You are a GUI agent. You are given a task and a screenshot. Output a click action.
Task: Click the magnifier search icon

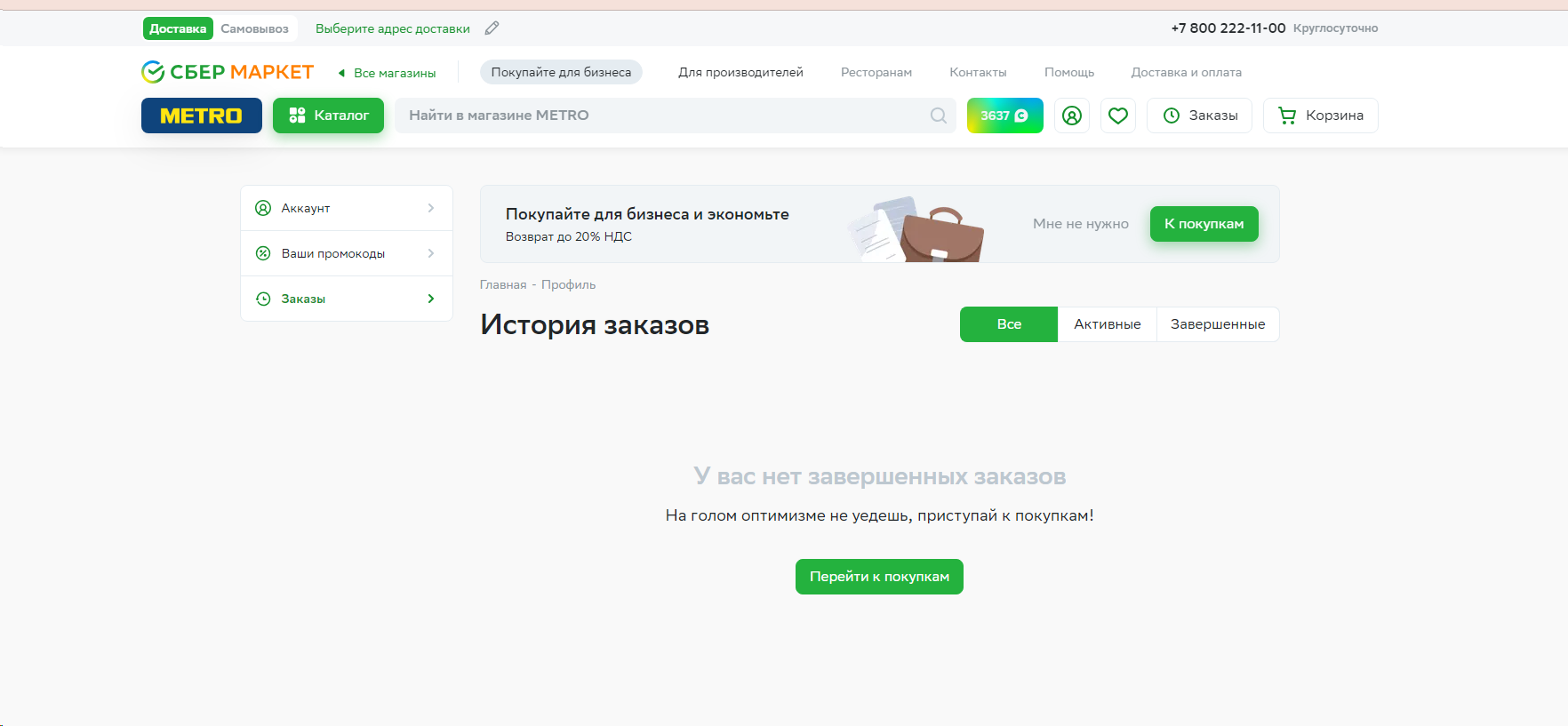[939, 116]
